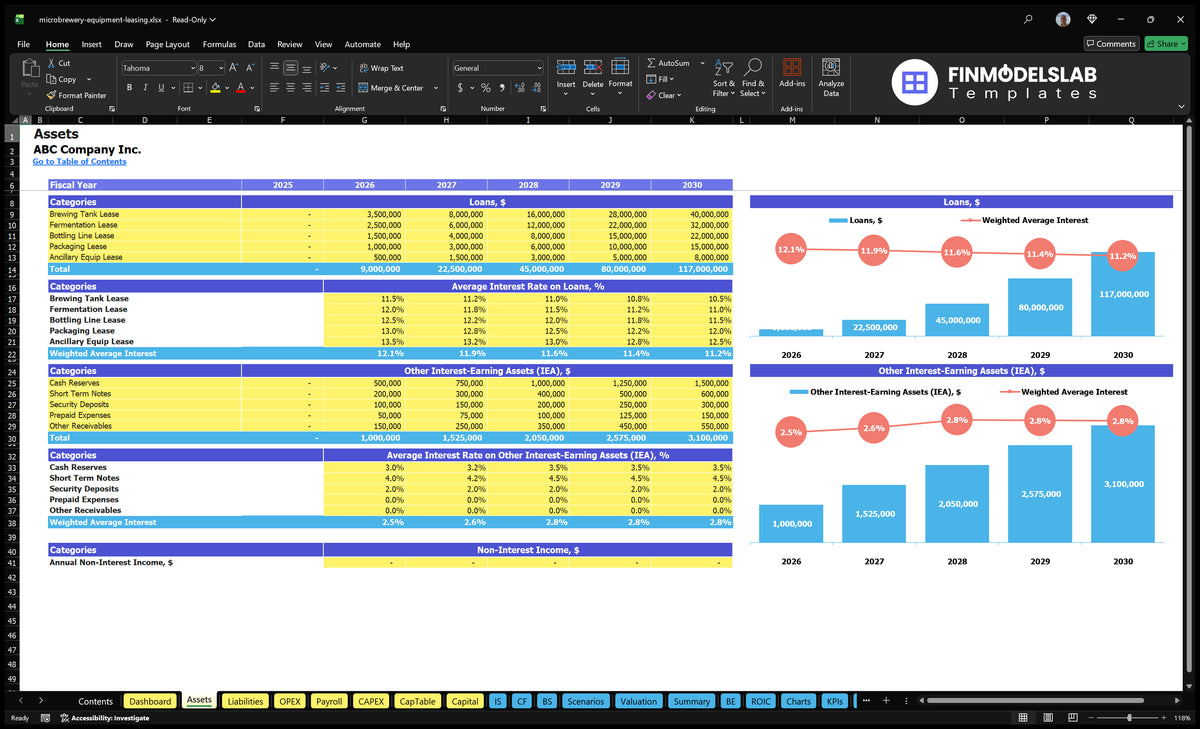Select Bottom Align icon
The height and width of the screenshot is (729, 1200).
coord(306,68)
